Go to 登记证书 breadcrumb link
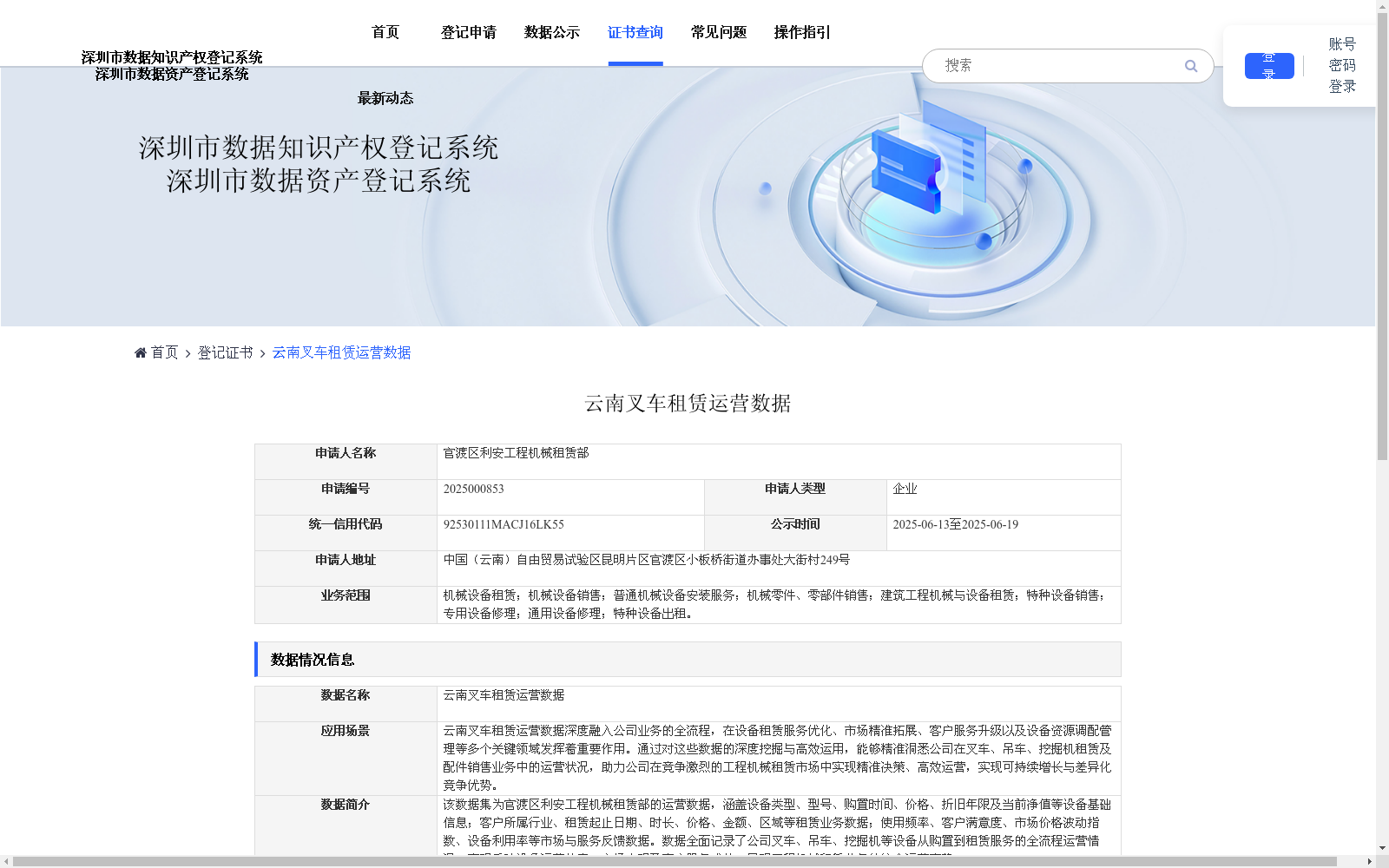The width and height of the screenshot is (1389, 868). 225,352
